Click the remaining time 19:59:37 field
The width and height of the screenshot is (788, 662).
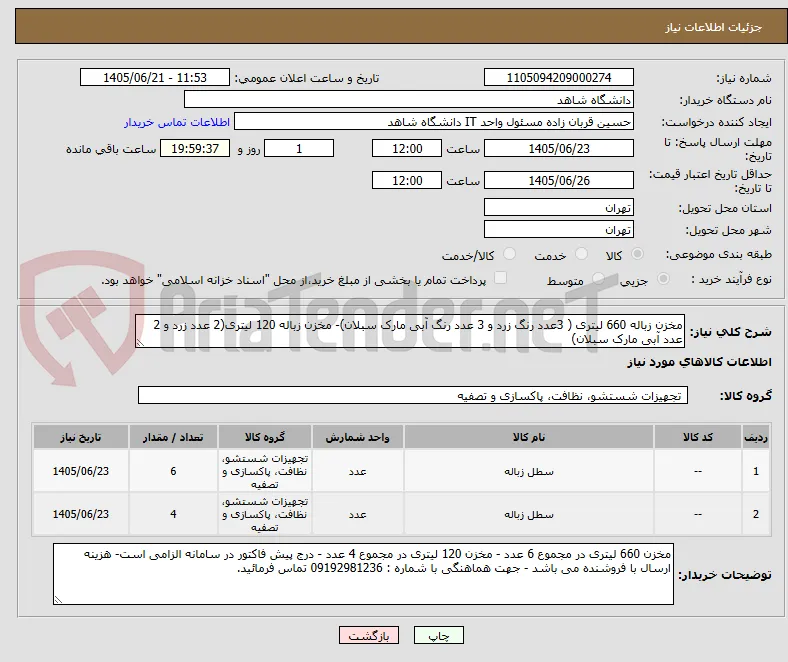coord(195,148)
